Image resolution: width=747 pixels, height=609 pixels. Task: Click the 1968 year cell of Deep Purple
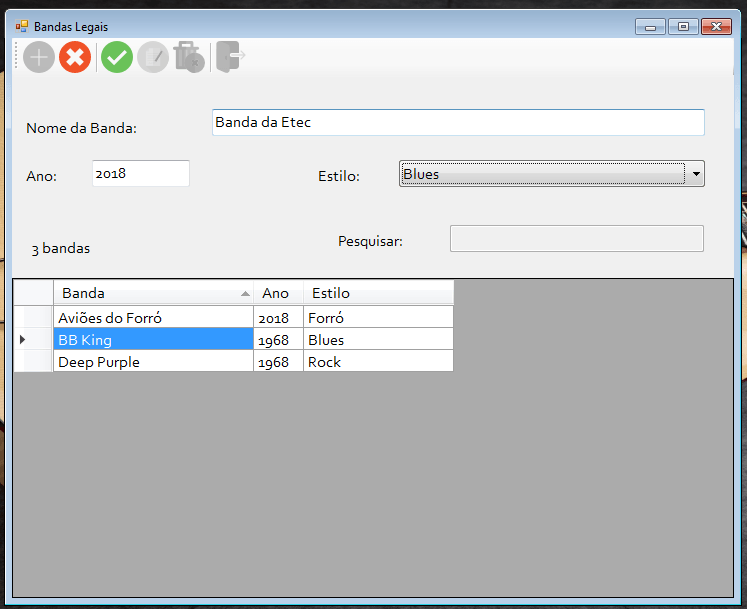(x=278, y=362)
